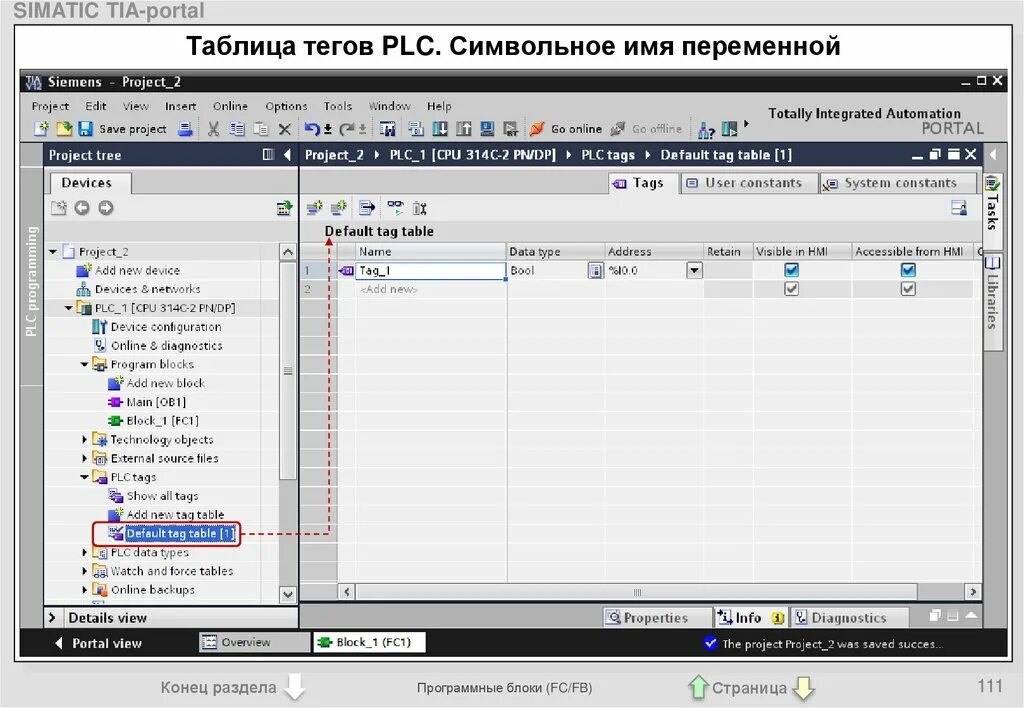Open the Properties tab in inspector
Image resolution: width=1024 pixels, height=708 pixels.
coord(656,617)
